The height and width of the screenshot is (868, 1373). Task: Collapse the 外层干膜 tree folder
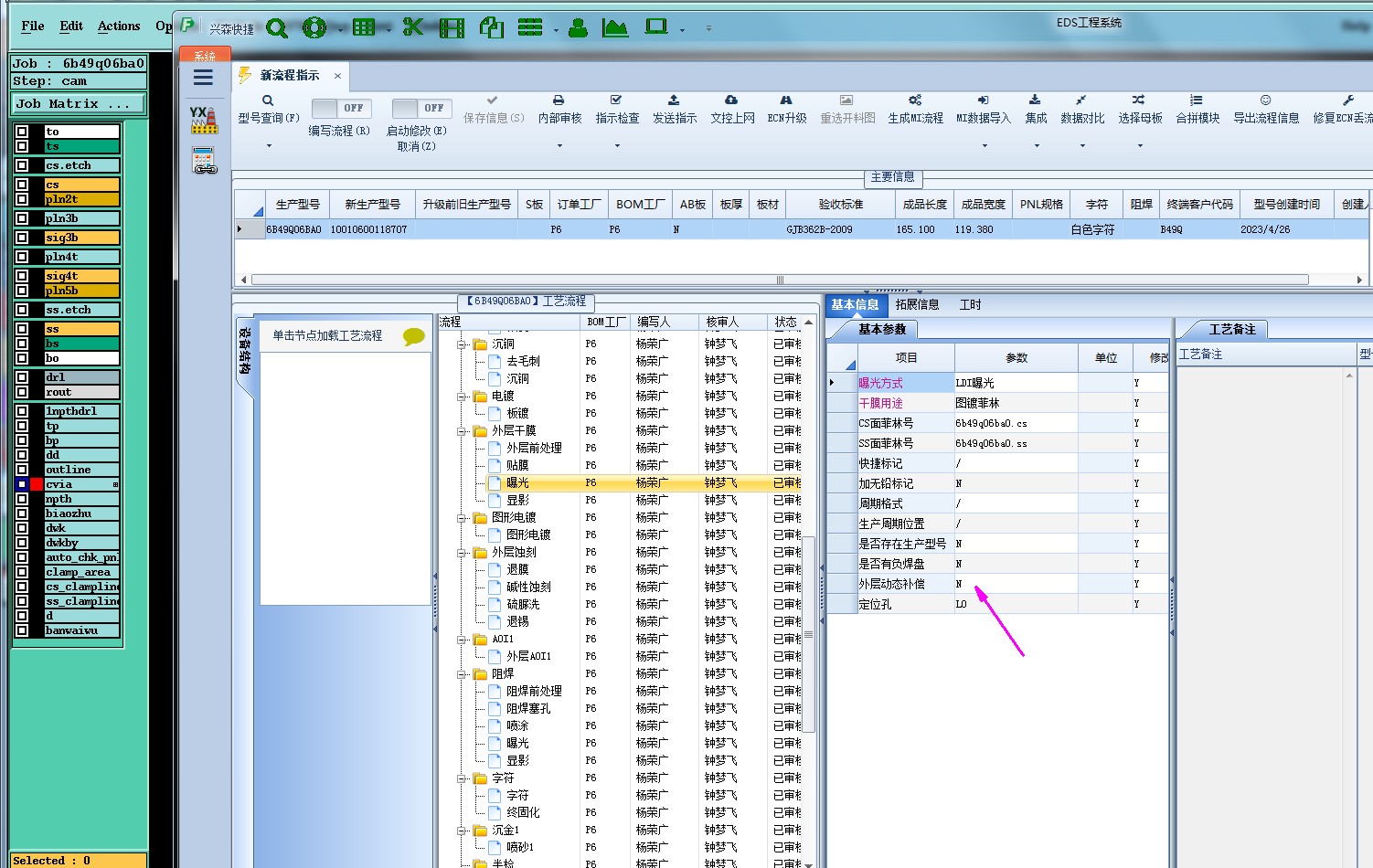pyautogui.click(x=463, y=431)
